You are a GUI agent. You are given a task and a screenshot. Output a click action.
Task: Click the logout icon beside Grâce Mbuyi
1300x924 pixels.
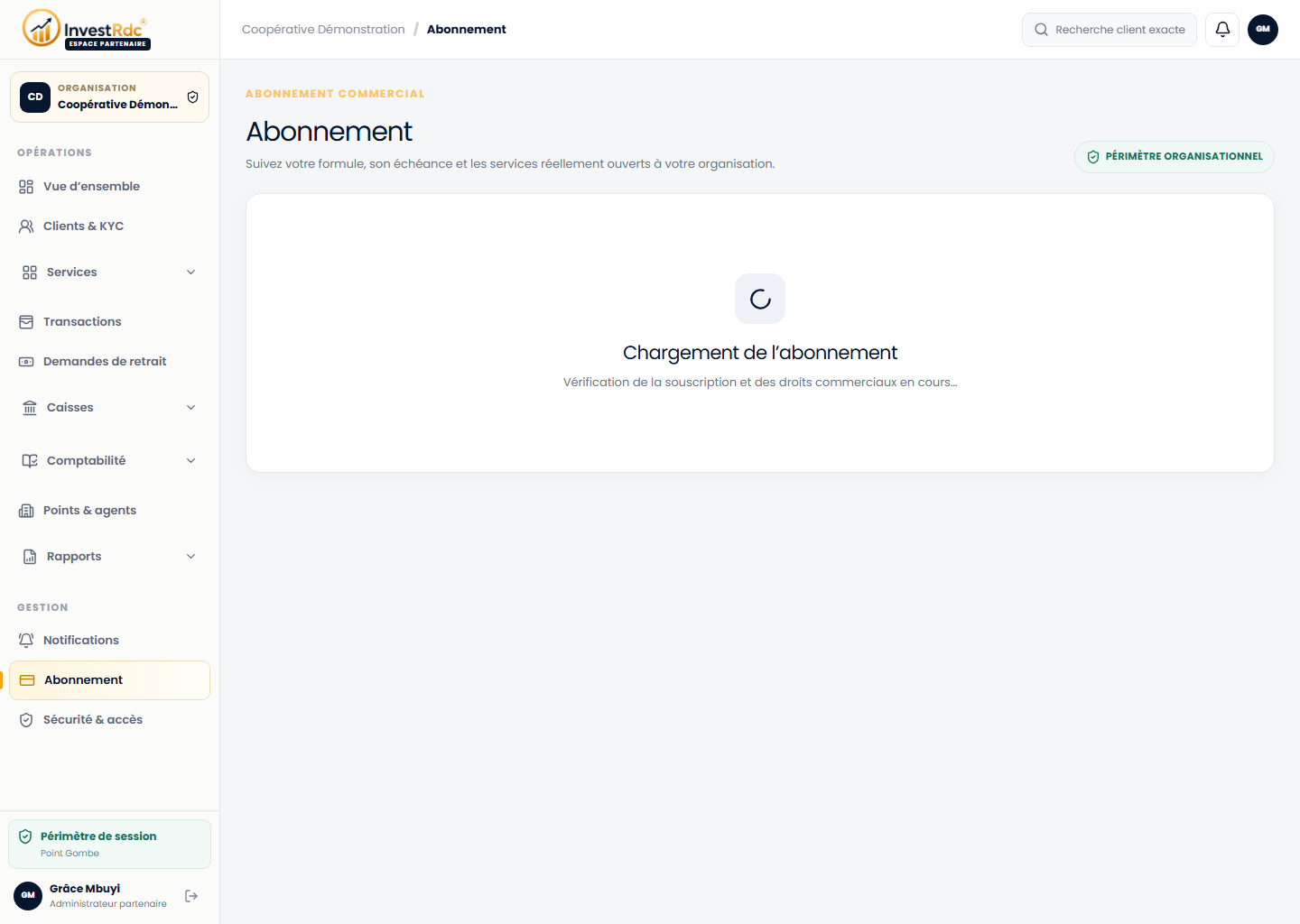click(191, 896)
